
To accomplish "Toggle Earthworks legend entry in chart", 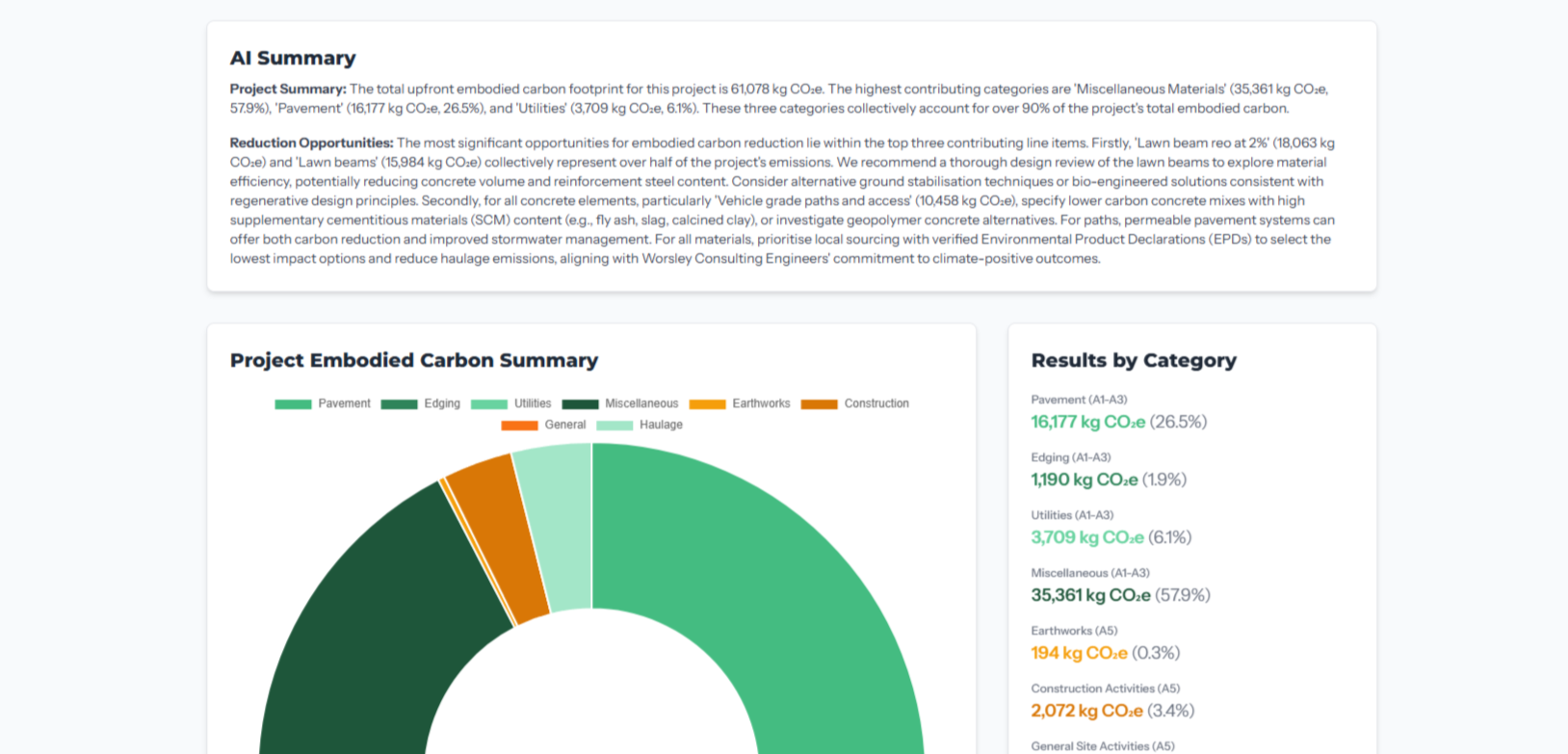I will 740,403.
